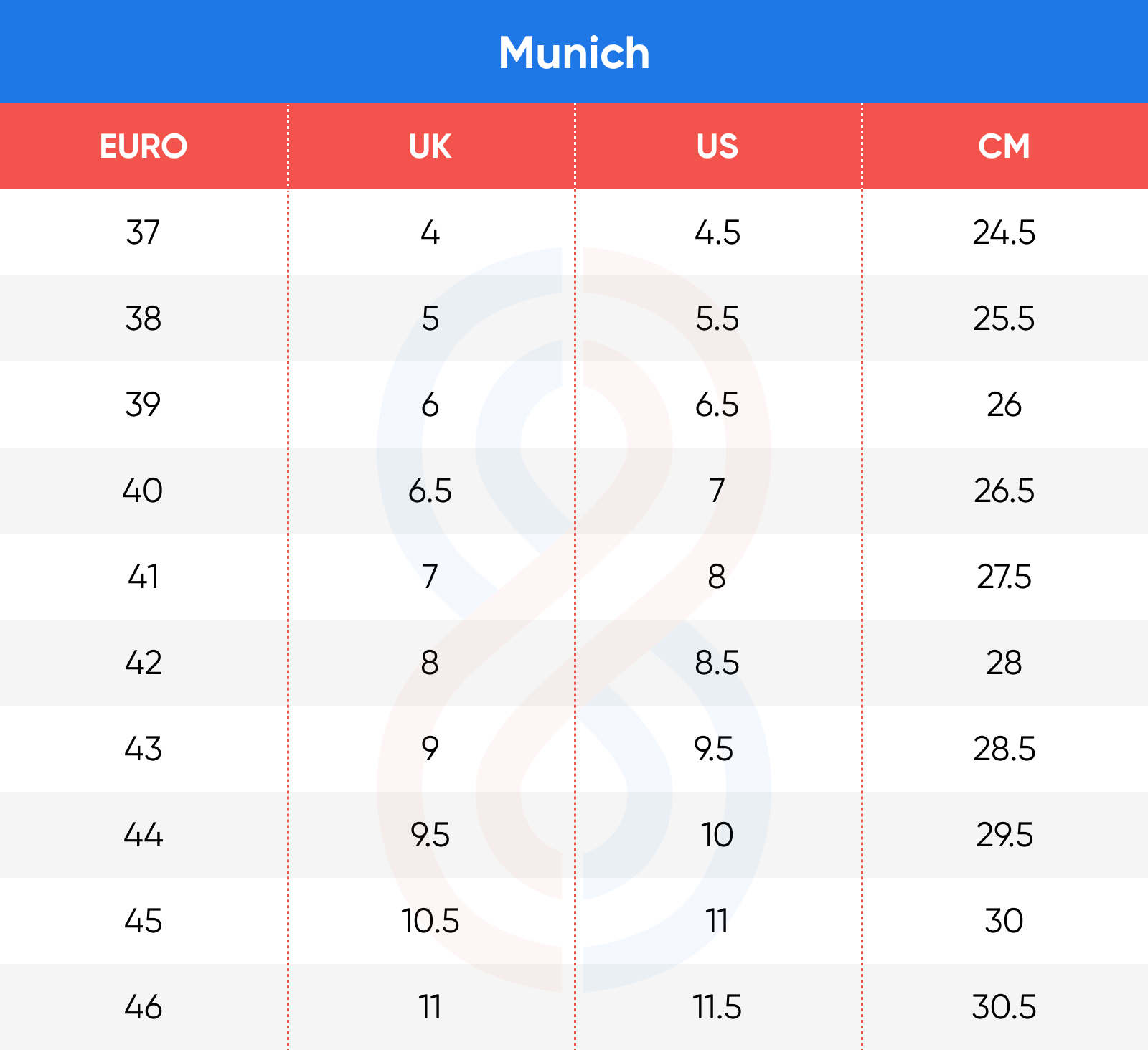Select the UK column header
Screen dimensions: 1148x1050
coord(430,146)
